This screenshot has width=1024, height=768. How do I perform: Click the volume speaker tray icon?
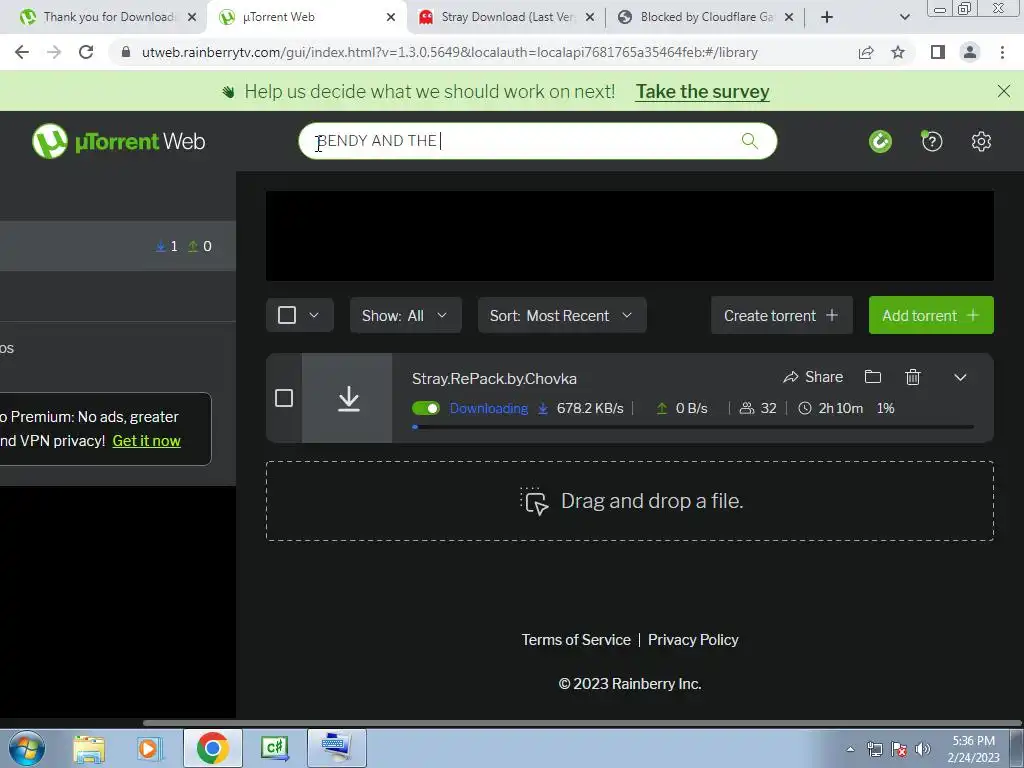click(923, 749)
